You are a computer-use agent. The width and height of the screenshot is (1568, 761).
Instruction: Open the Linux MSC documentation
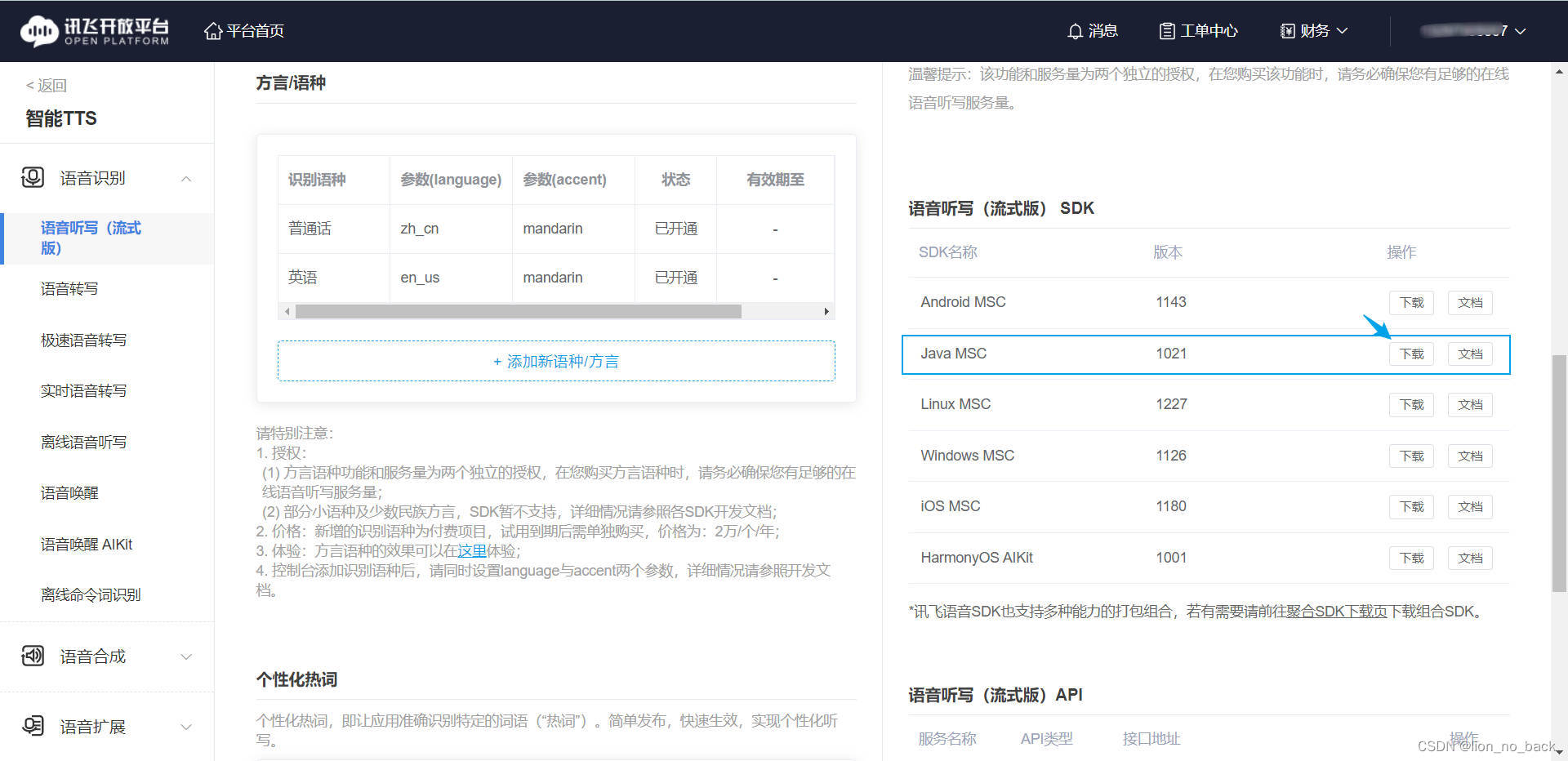click(1470, 405)
